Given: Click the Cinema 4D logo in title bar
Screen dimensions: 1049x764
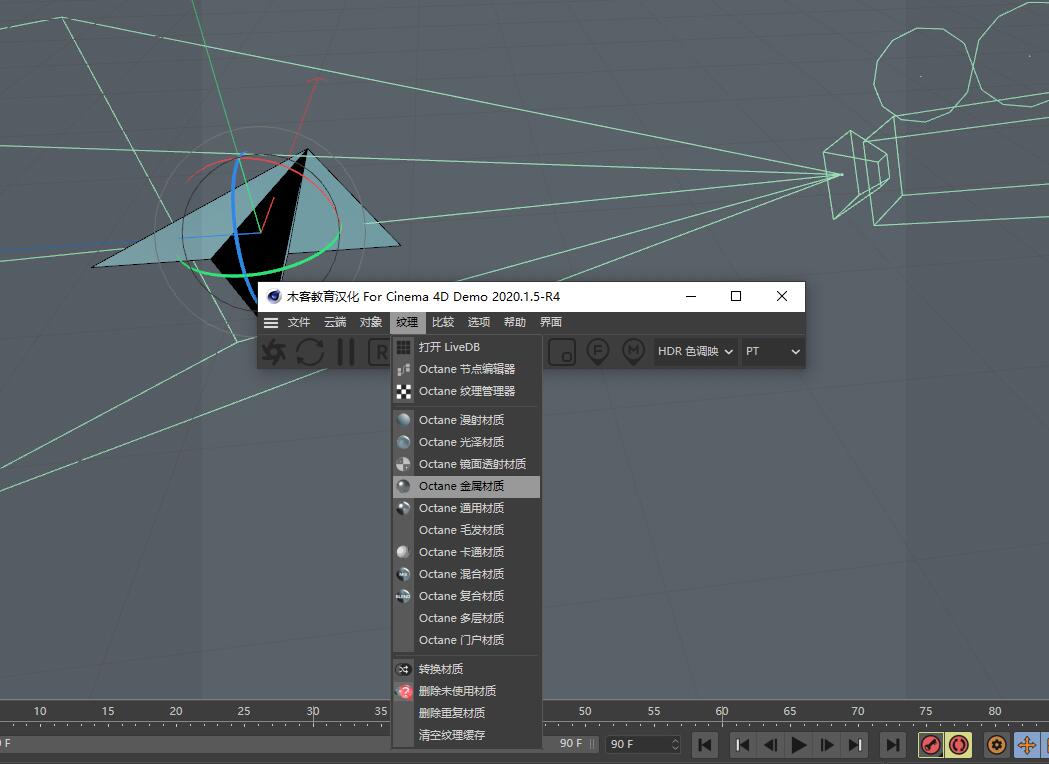Looking at the screenshot, I should pyautogui.click(x=274, y=297).
